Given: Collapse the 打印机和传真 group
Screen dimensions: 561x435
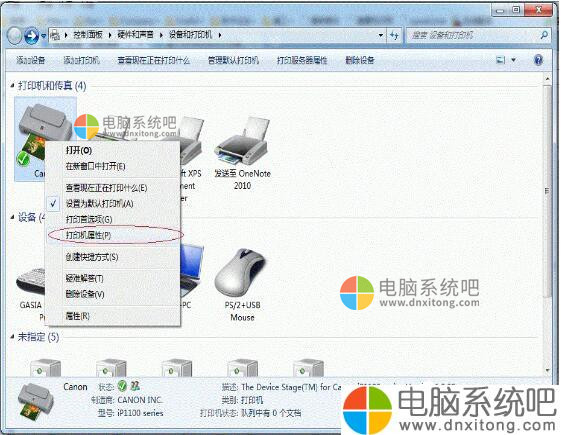Looking at the screenshot, I should point(12,85).
